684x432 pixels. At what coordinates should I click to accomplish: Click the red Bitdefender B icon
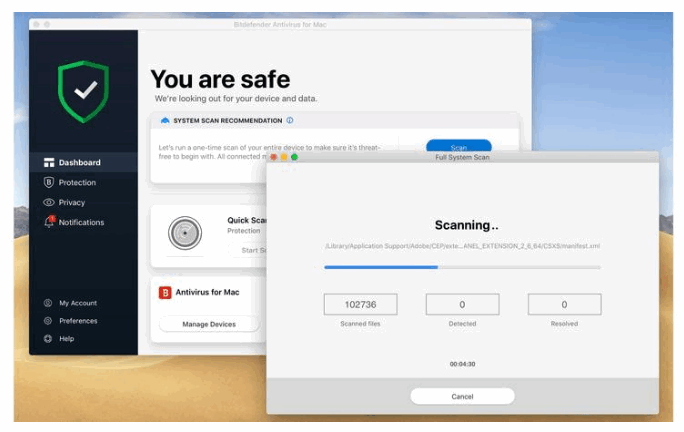click(x=165, y=292)
